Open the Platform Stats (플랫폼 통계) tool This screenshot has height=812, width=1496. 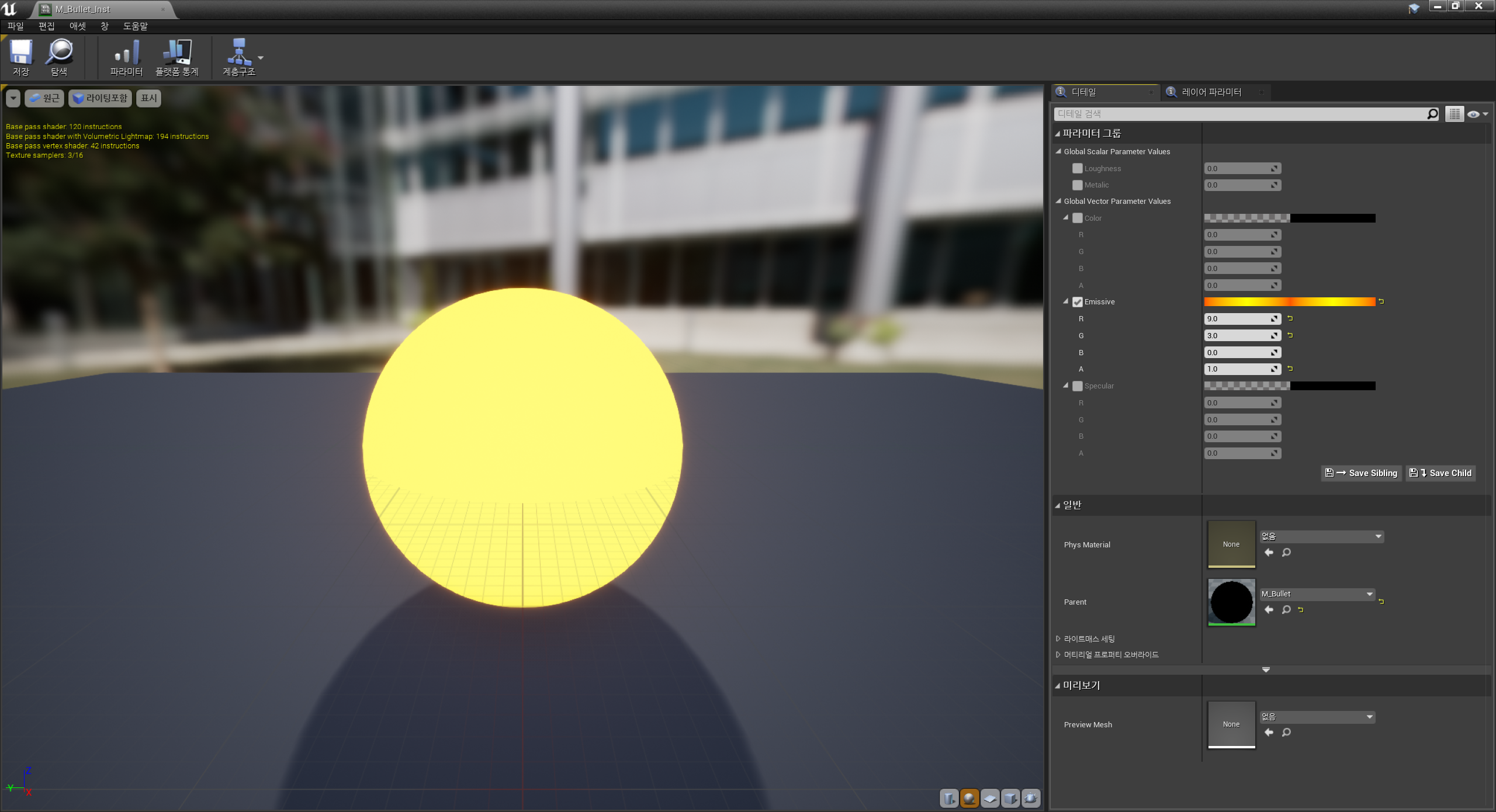[x=177, y=57]
